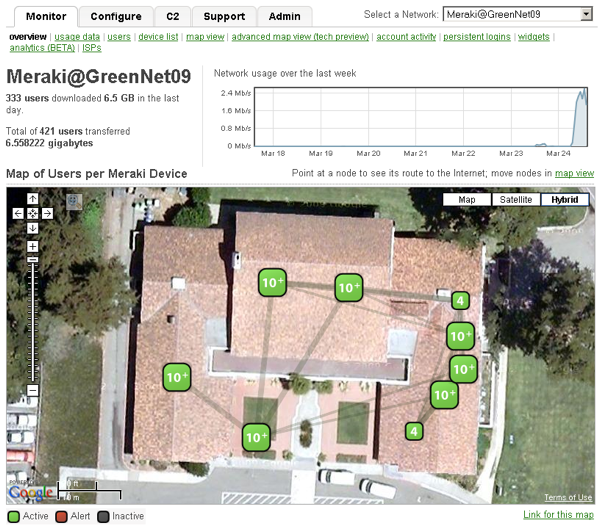Click the red Alert legend swatch
Screen dimensions: 600x529
tap(61, 516)
